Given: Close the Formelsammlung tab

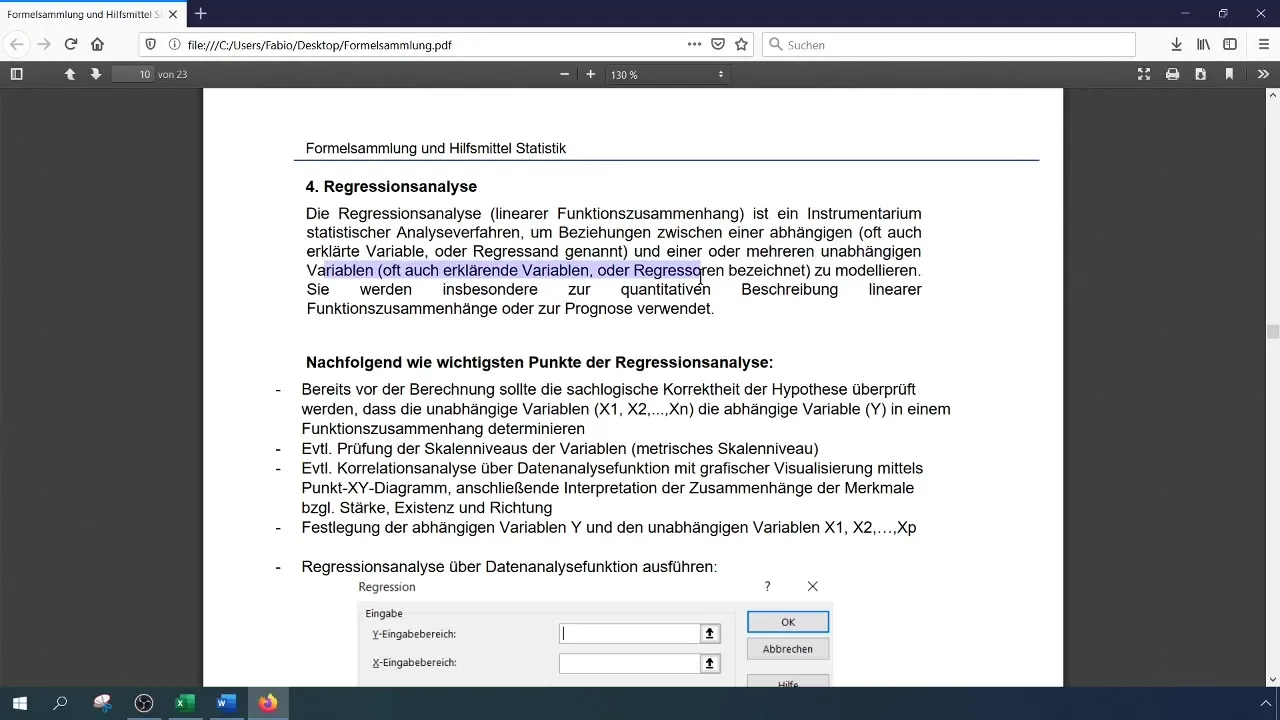Looking at the screenshot, I should [173, 14].
